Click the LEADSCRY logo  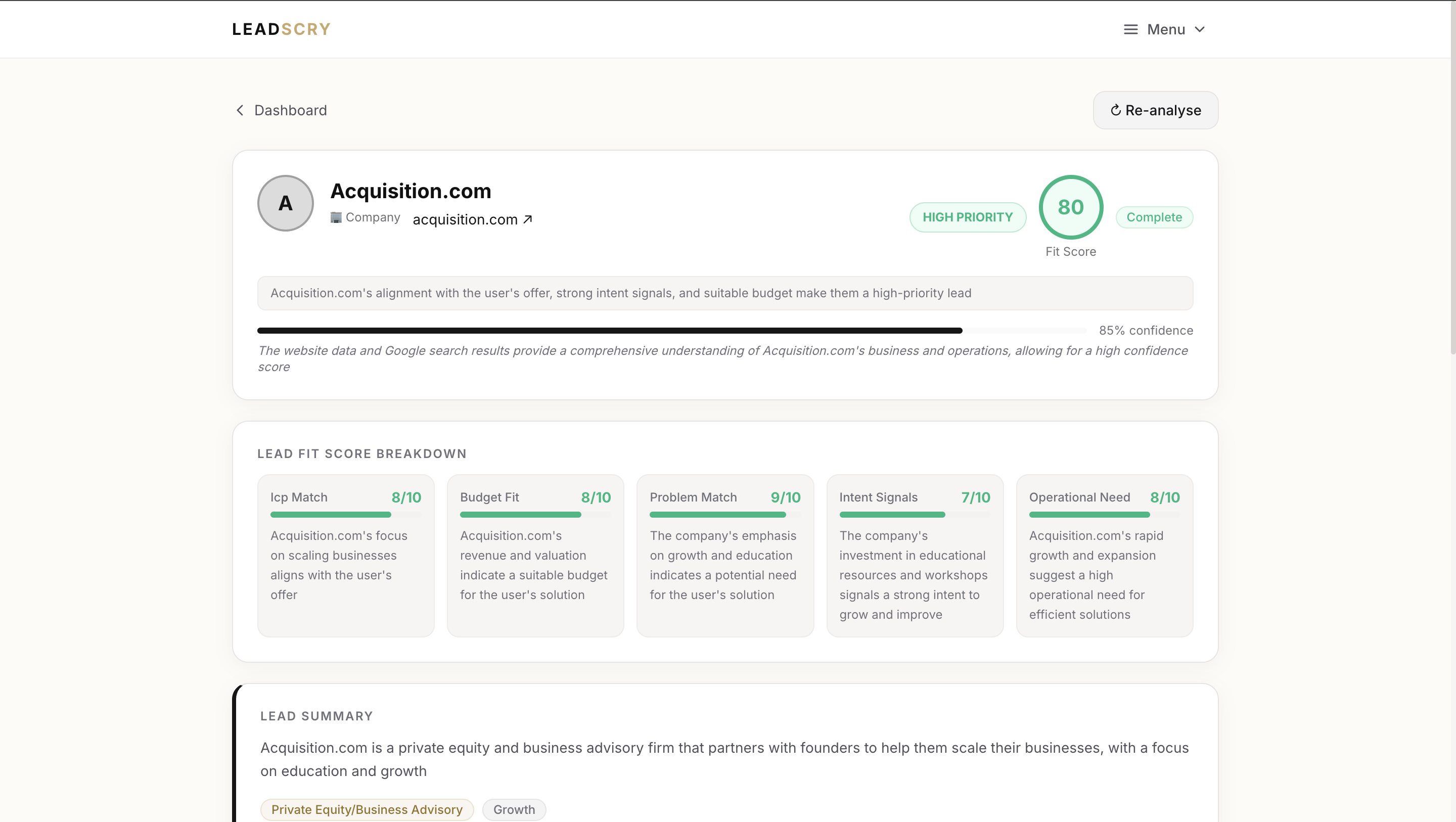click(281, 29)
